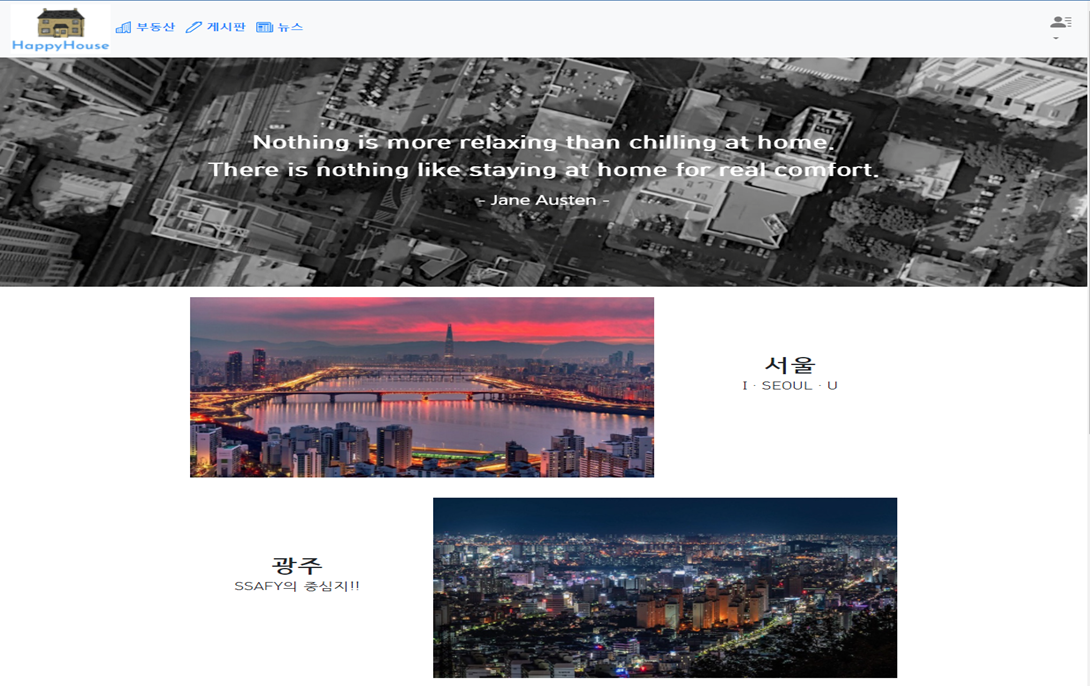This screenshot has width=1090, height=686.
Task: Click the Seoul Han River night photo
Action: pos(420,386)
